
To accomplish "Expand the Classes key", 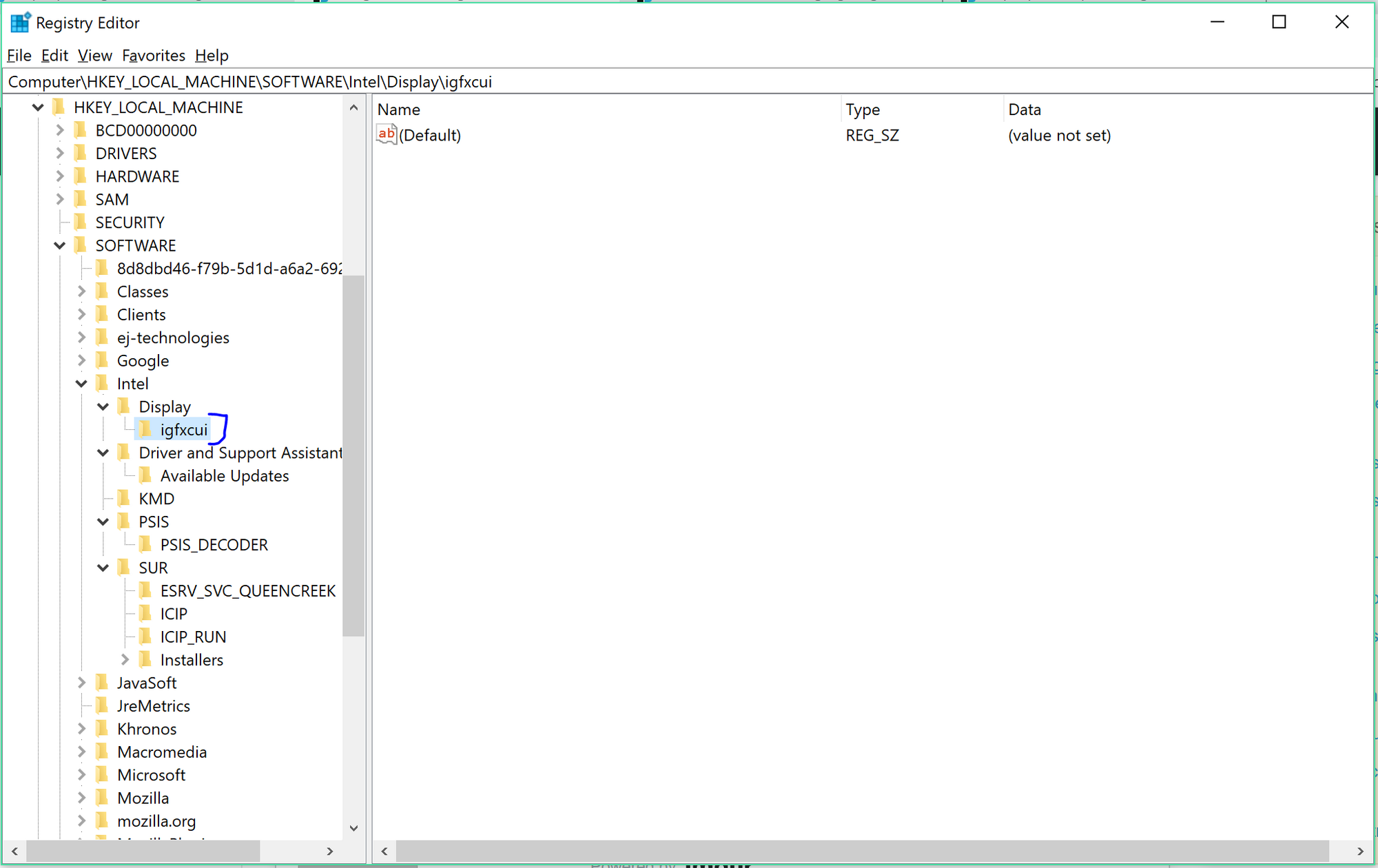I will point(81,291).
